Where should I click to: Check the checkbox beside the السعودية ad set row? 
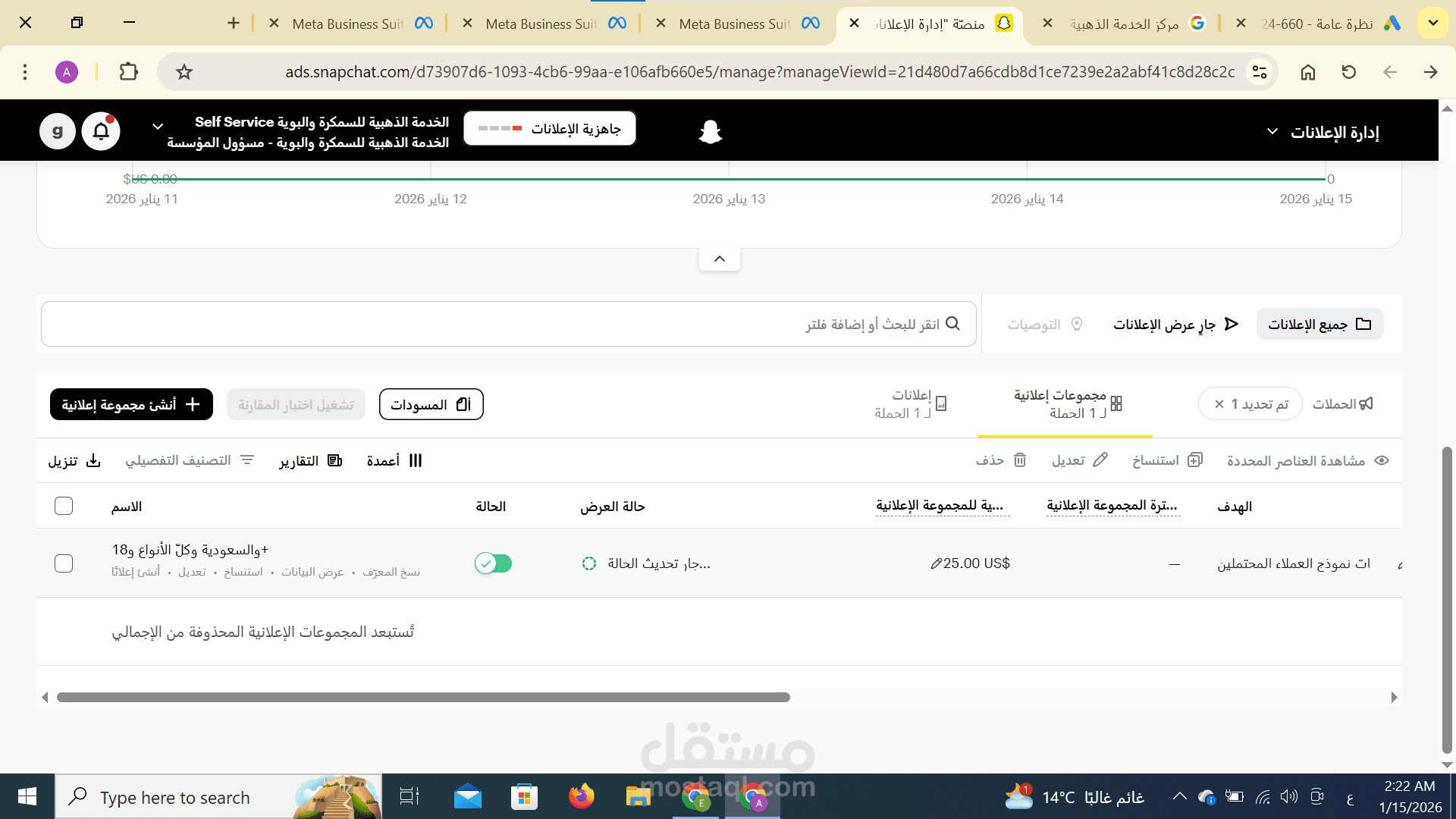[63, 563]
